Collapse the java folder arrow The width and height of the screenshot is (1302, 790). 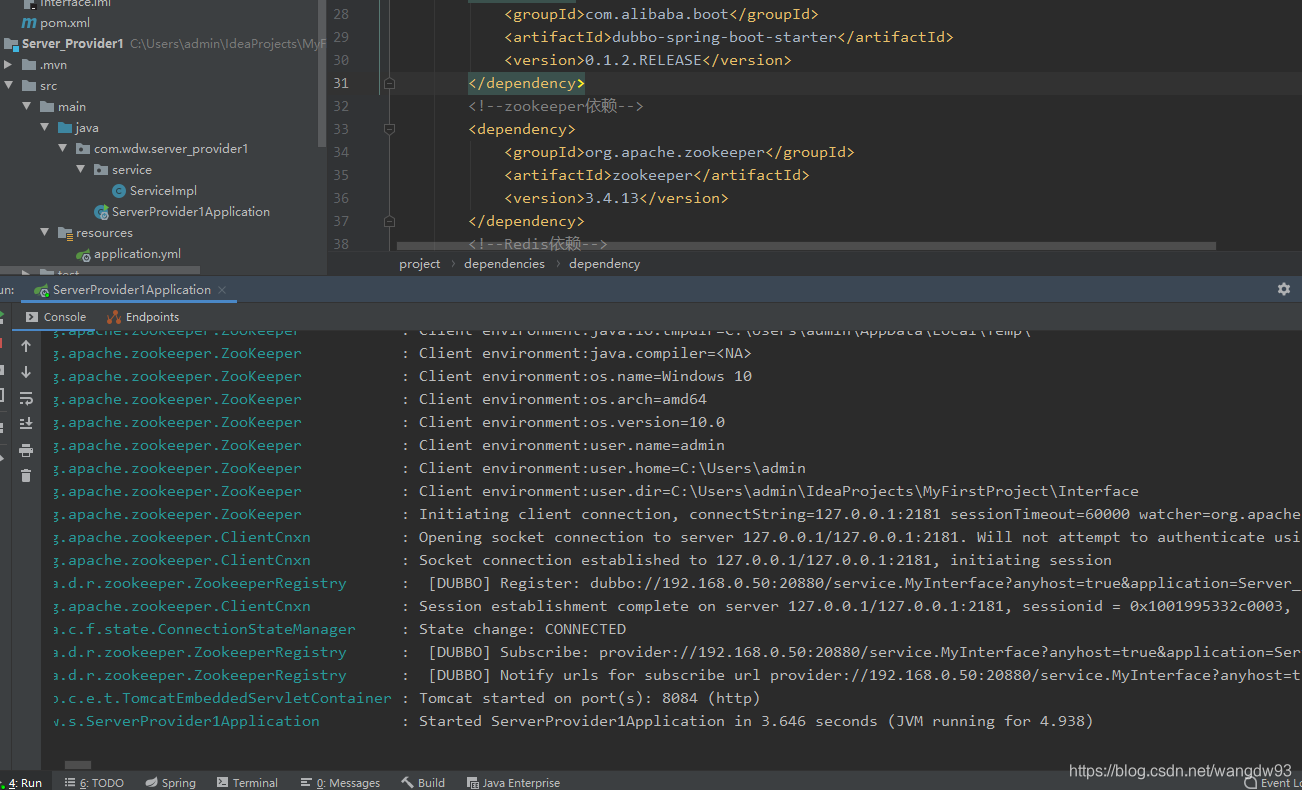(x=44, y=128)
